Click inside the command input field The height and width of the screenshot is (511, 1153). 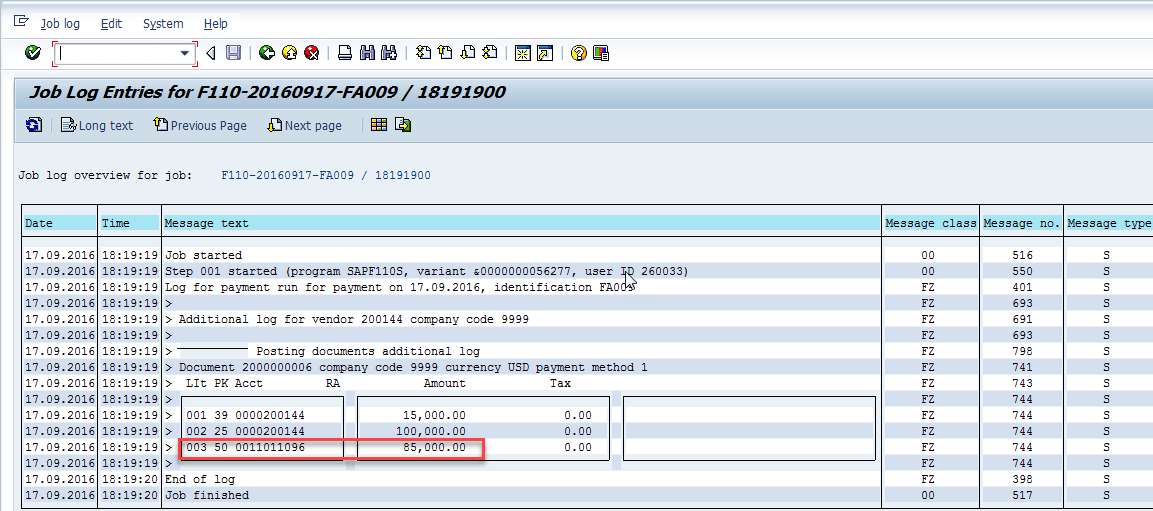(115, 53)
